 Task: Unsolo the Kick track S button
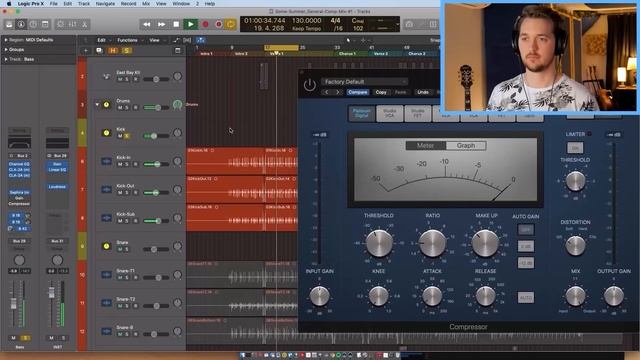127,136
